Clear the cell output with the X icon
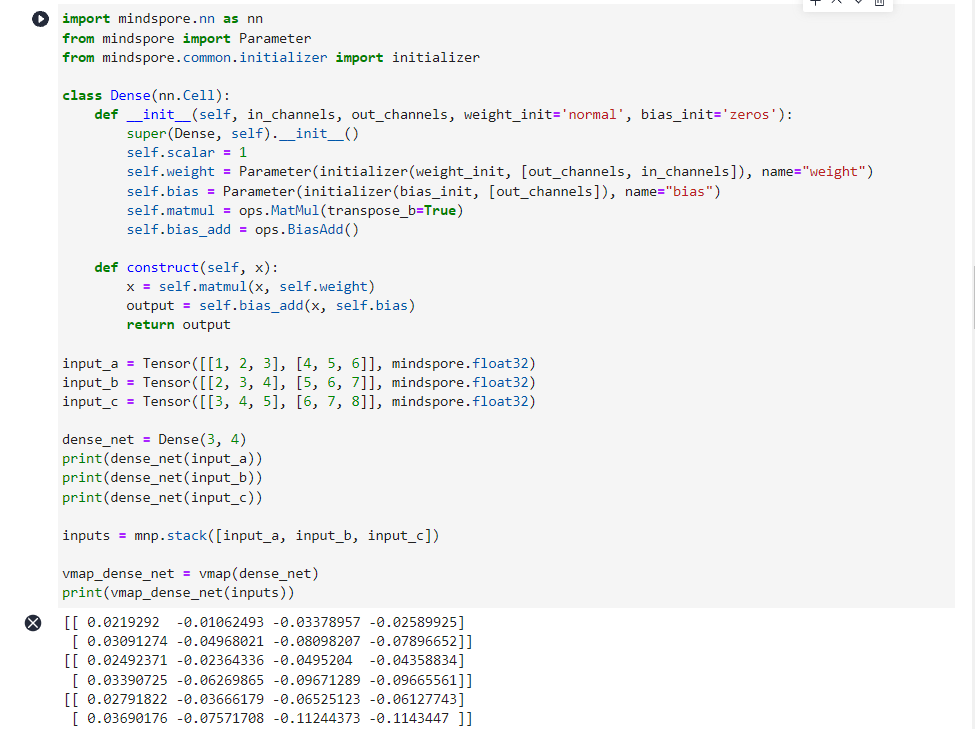This screenshot has height=729, width=975. [33, 623]
